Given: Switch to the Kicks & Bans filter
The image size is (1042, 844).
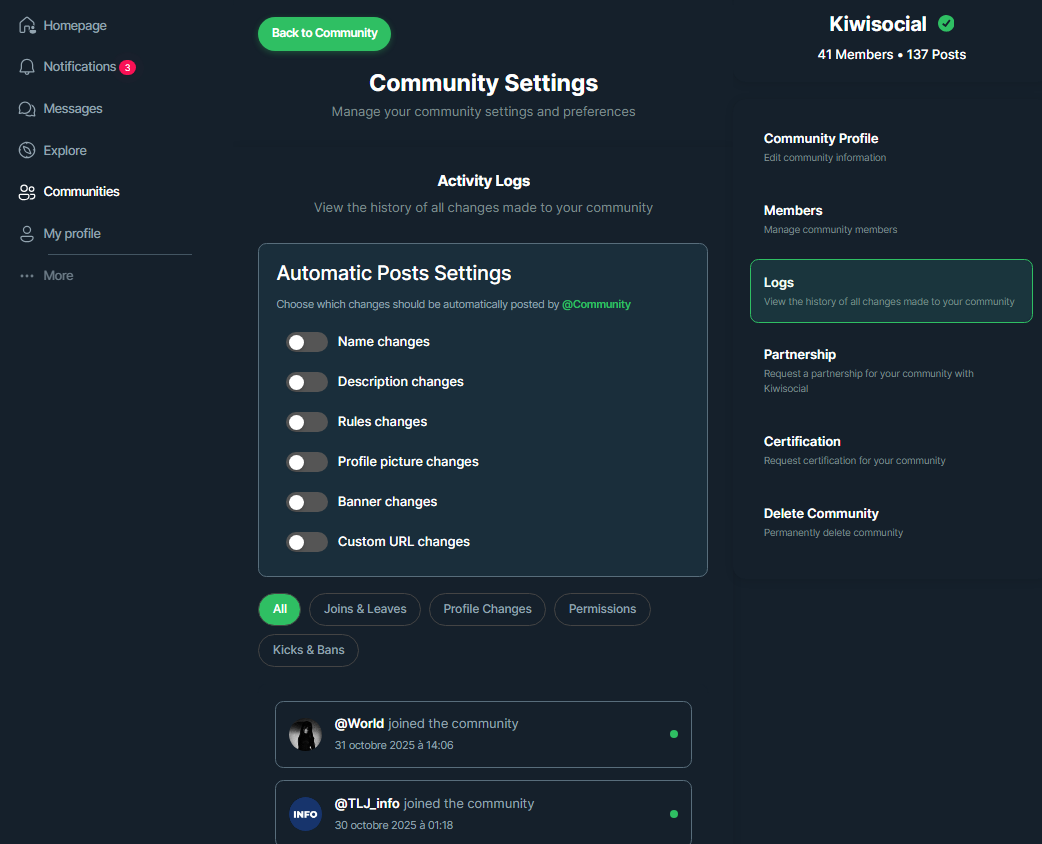Looking at the screenshot, I should coord(308,650).
